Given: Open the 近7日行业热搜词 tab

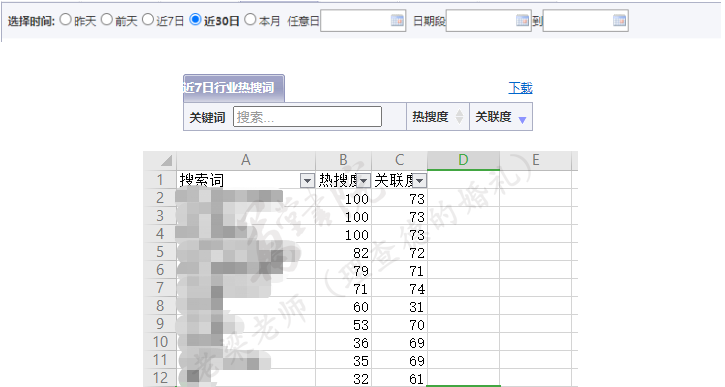Looking at the screenshot, I should pyautogui.click(x=234, y=88).
